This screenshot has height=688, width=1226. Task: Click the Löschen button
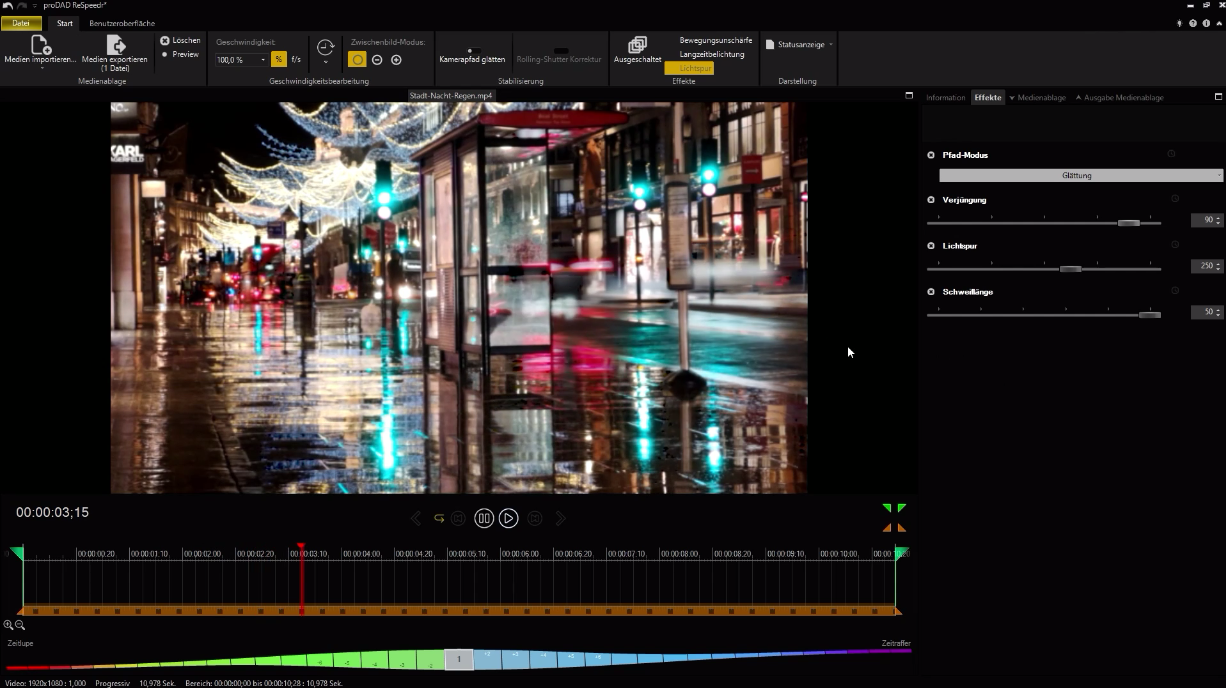[x=180, y=40]
